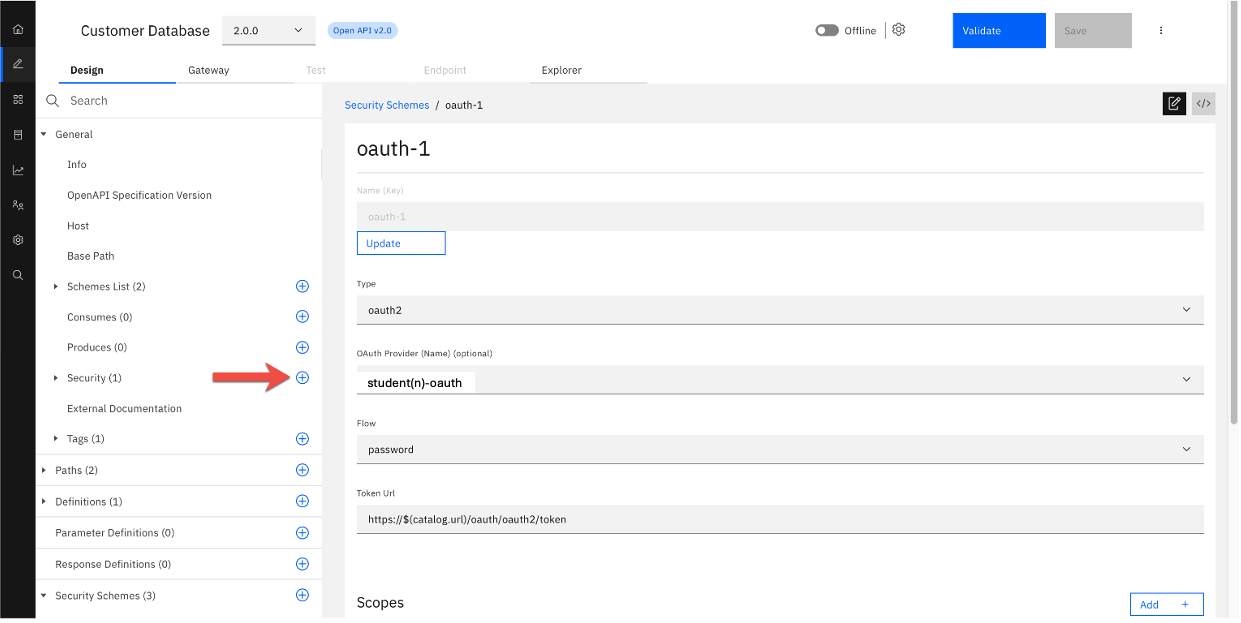The height and width of the screenshot is (623, 1241).
Task: Click the Security Schemes breadcrumb link
Action: pos(386,105)
